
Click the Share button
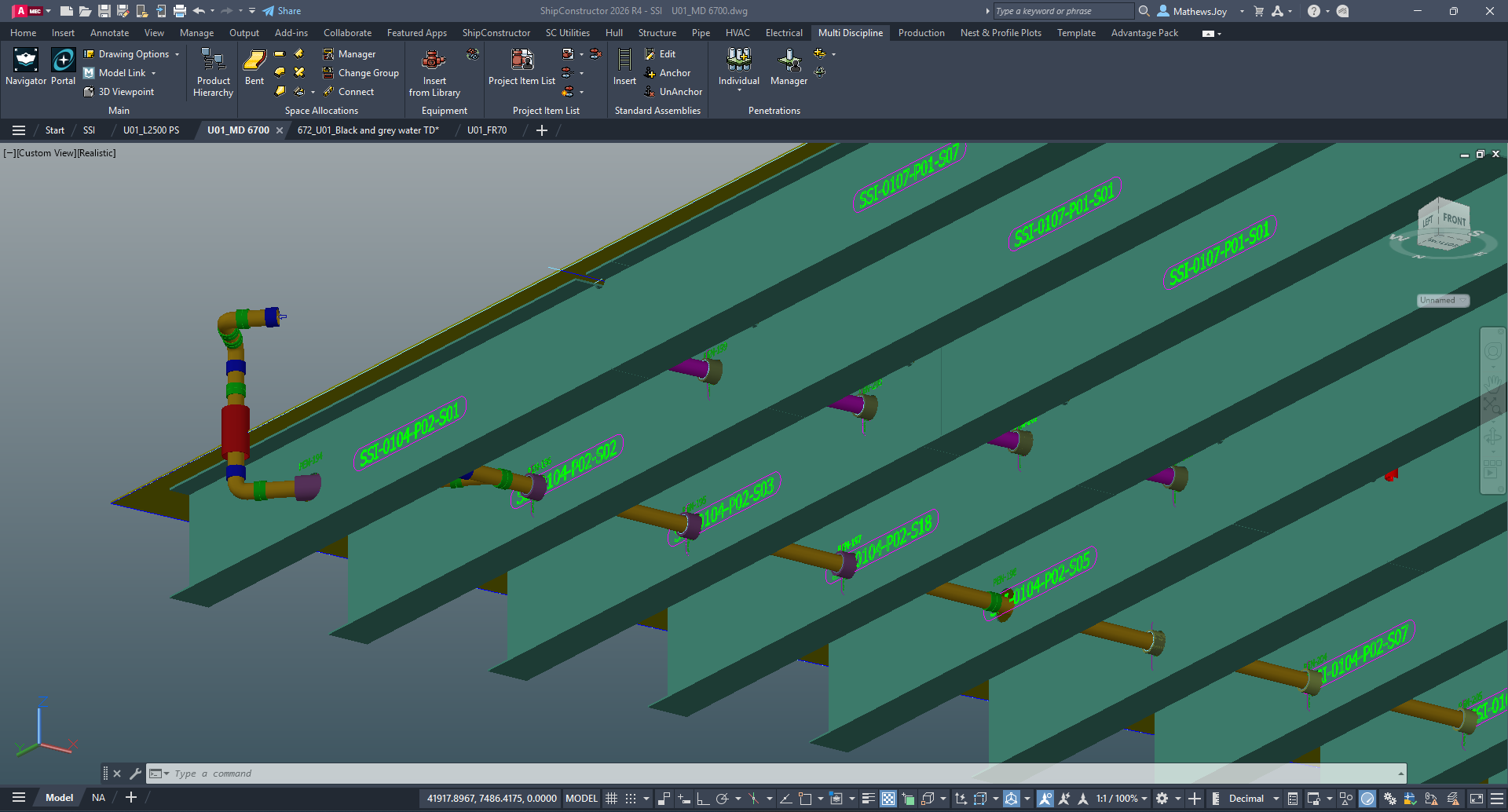tap(282, 11)
